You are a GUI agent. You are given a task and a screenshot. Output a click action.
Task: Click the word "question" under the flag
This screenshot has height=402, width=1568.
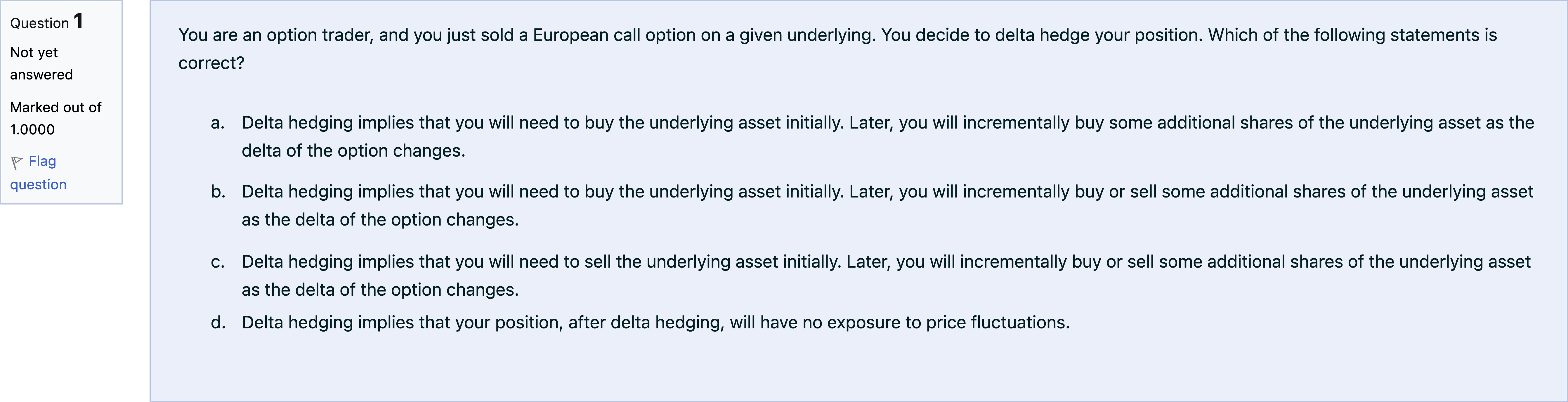[x=38, y=185]
